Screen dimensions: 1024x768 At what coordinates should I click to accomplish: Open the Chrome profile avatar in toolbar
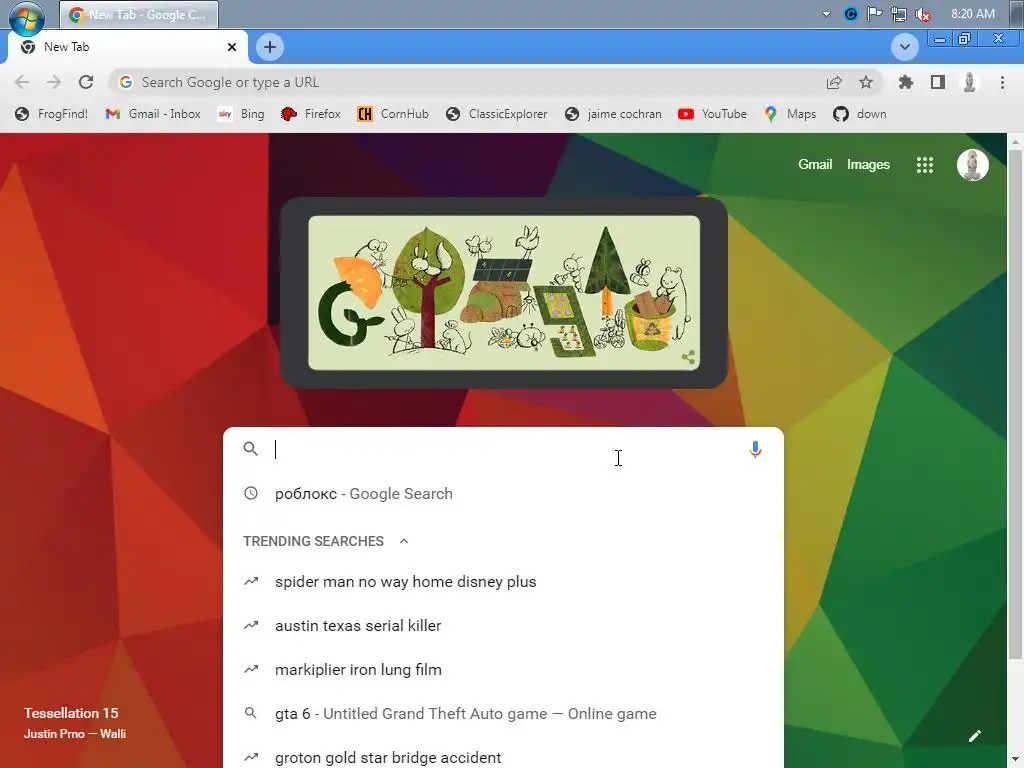pyautogui.click(x=970, y=82)
